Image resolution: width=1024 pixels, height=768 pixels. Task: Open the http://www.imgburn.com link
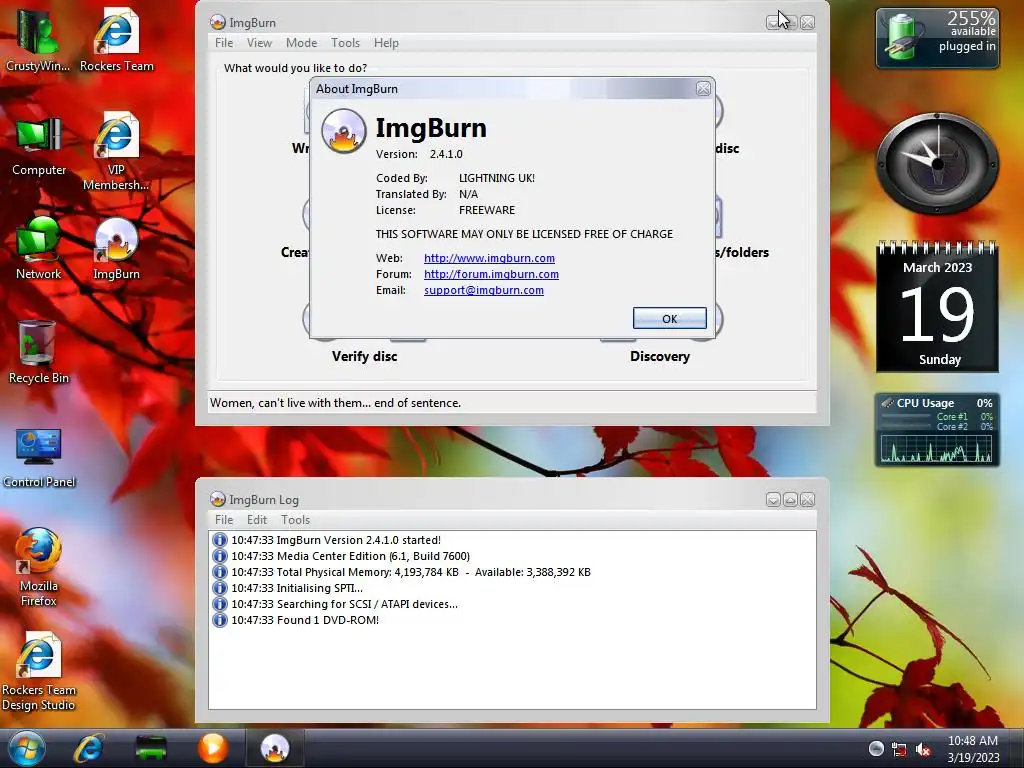click(489, 258)
